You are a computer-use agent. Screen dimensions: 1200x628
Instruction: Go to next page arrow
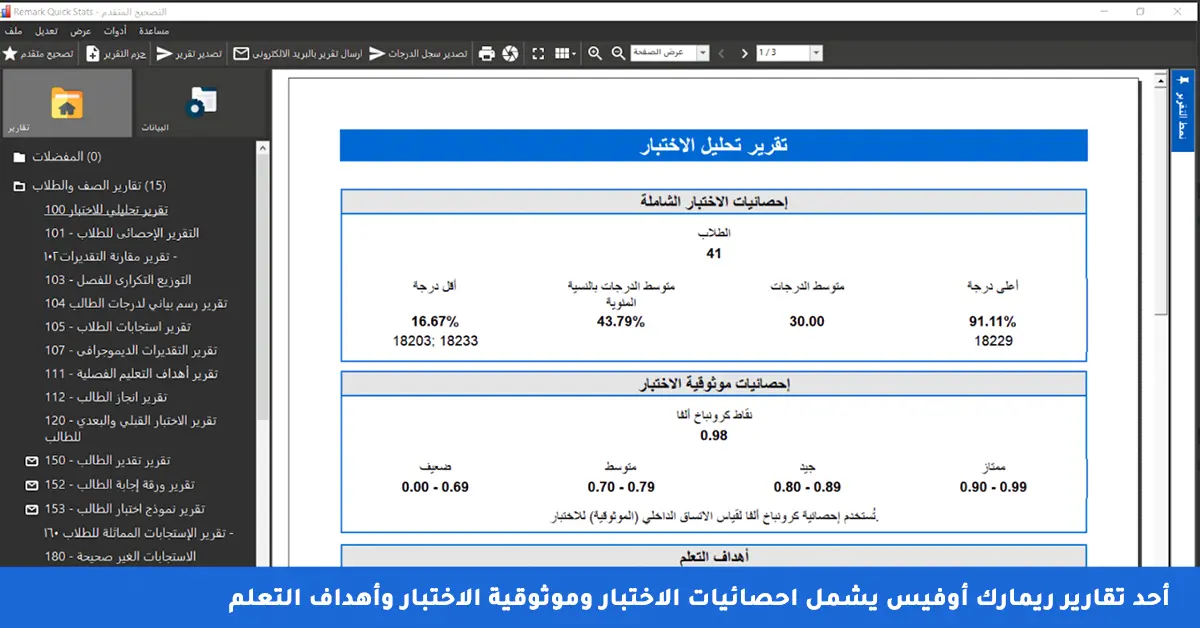click(745, 53)
